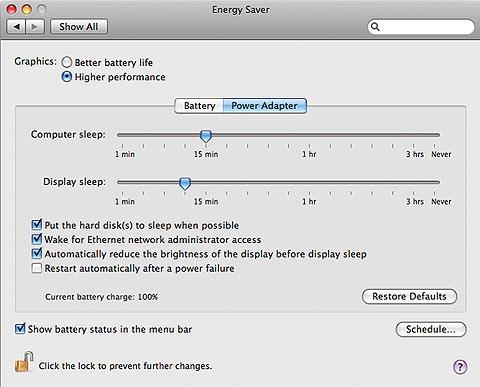
Task: Click the Restore Defaults button
Action: click(409, 296)
